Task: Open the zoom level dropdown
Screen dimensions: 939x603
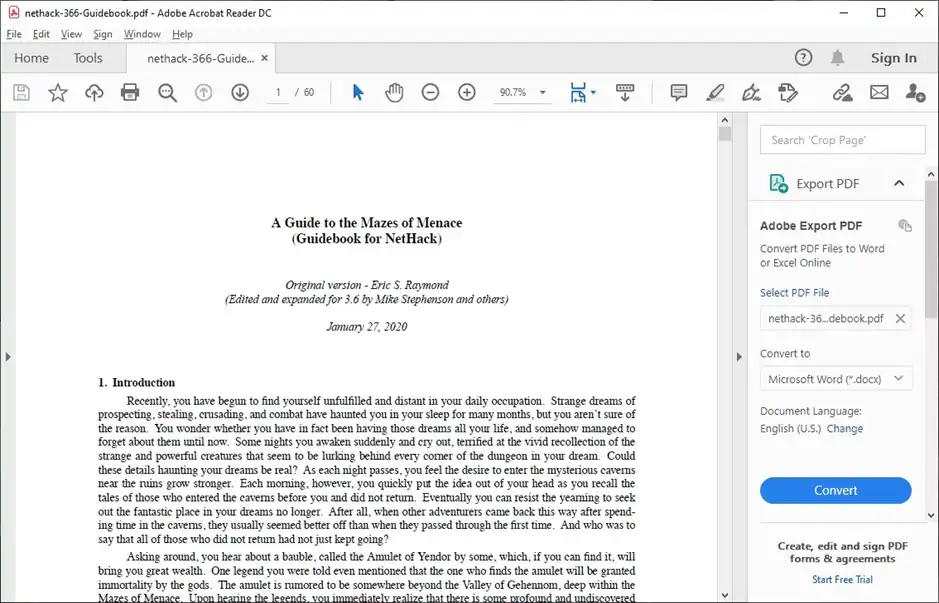Action: 543,92
